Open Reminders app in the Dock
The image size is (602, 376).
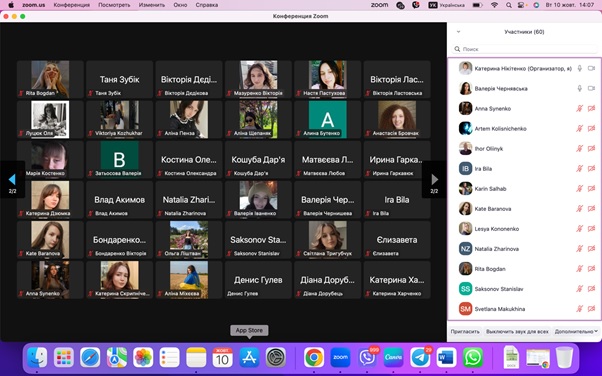click(x=170, y=358)
